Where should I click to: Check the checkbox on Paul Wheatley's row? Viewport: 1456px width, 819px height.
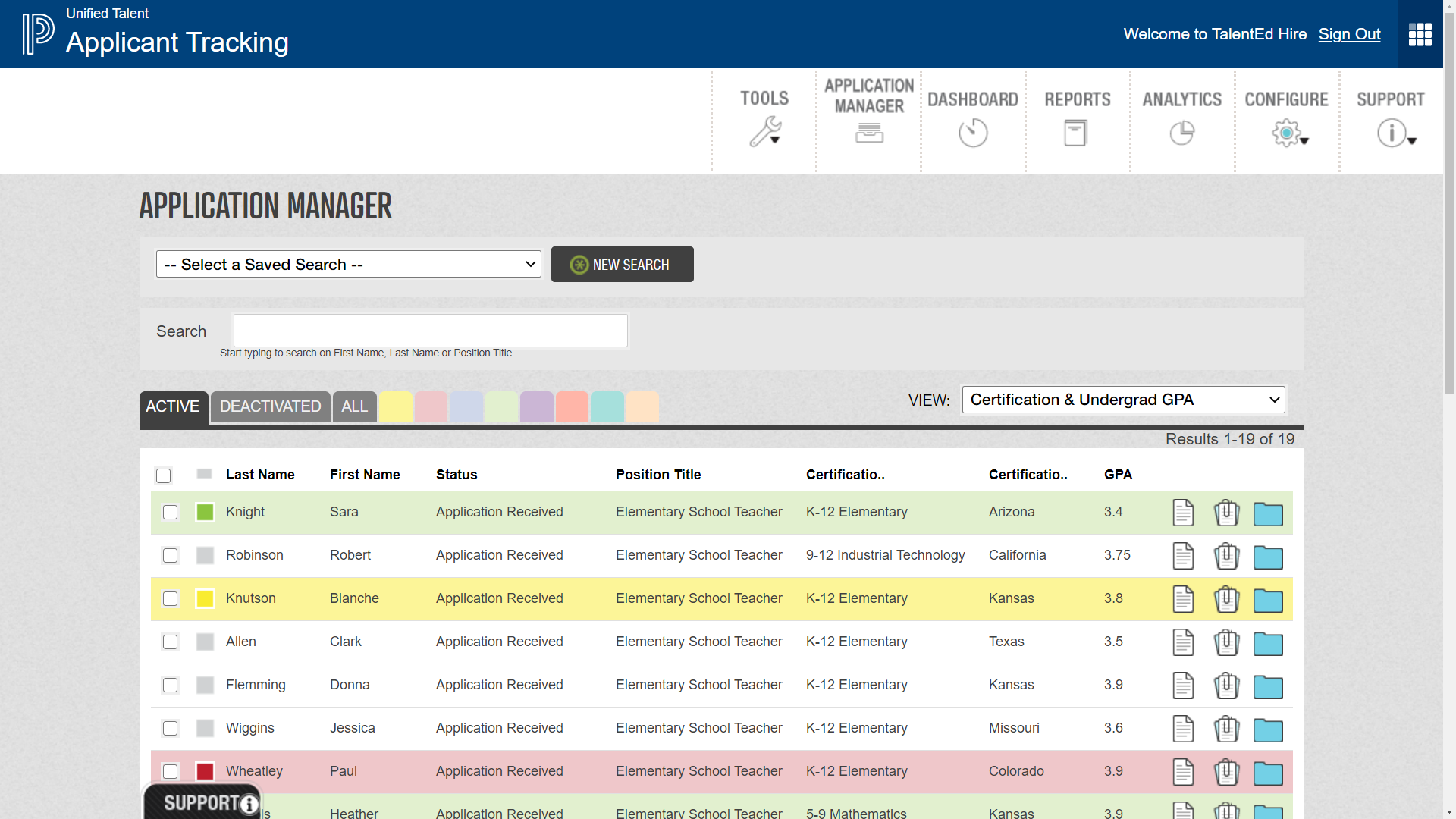click(x=170, y=771)
